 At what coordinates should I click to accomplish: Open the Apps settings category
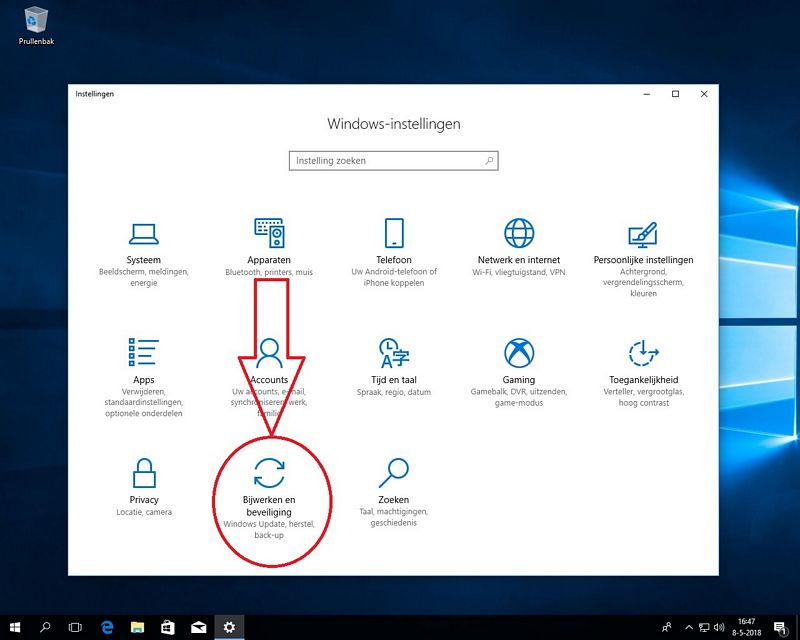coord(143,378)
